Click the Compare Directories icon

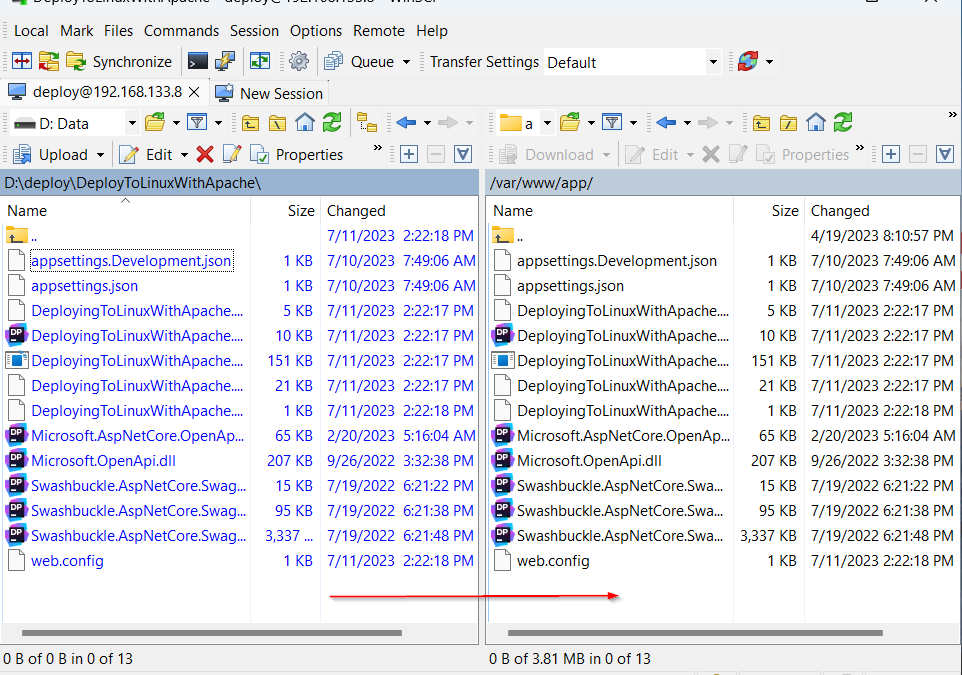click(x=22, y=62)
